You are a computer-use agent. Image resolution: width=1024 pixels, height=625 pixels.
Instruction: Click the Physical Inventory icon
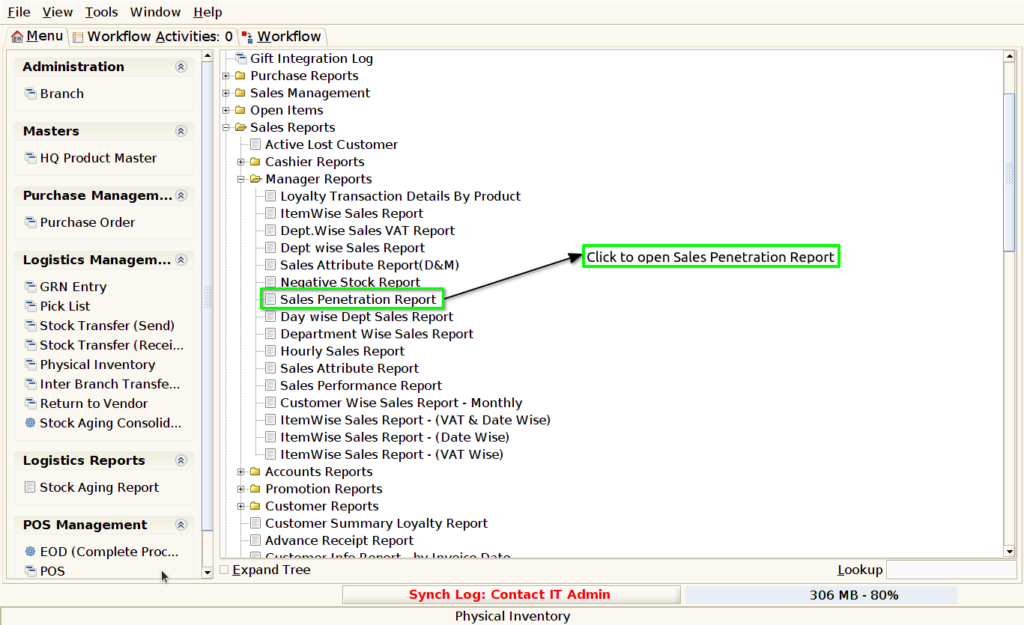pos(30,364)
